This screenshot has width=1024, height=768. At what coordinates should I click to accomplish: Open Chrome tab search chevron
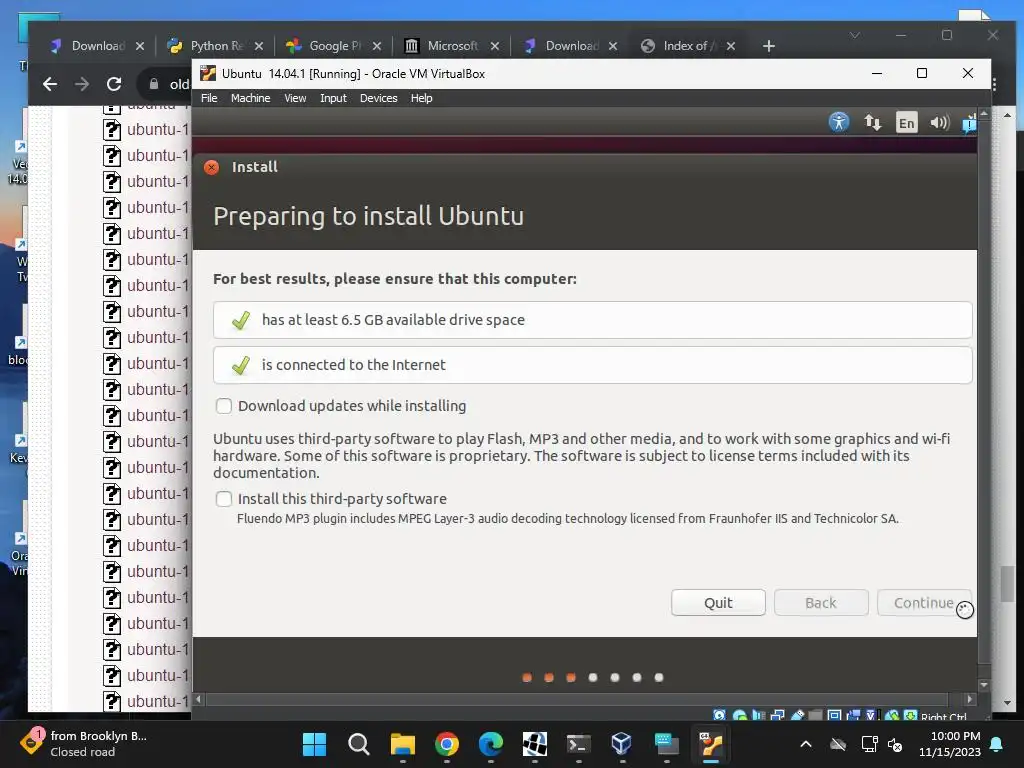click(854, 35)
